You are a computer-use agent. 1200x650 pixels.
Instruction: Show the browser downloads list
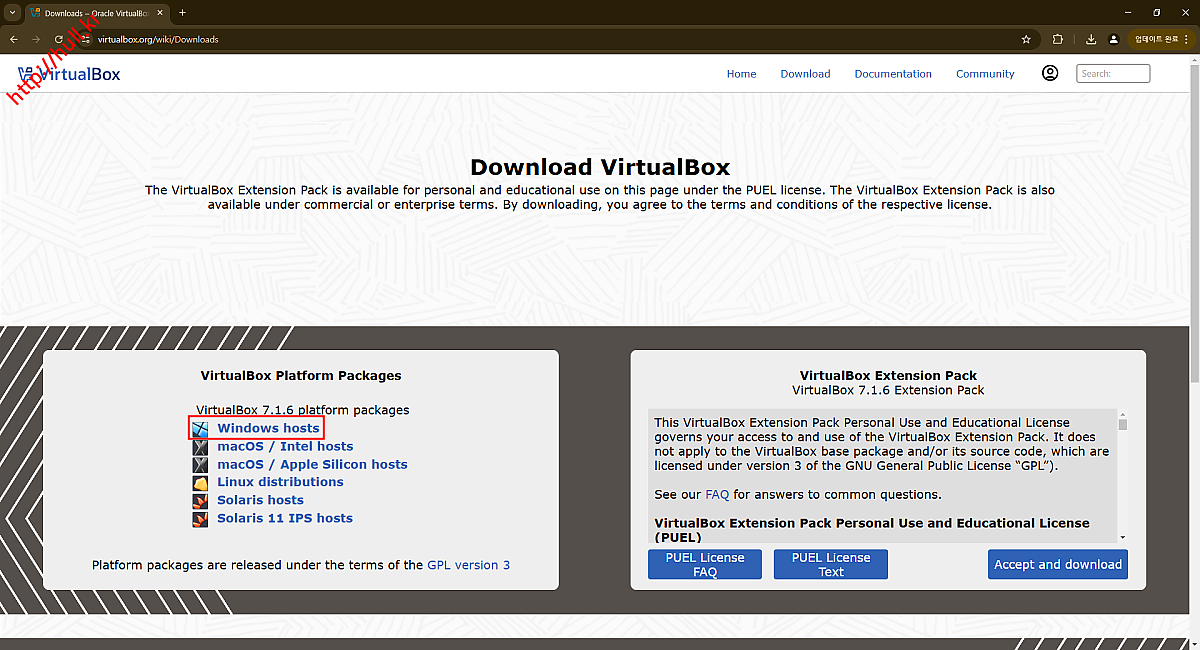pyautogui.click(x=1091, y=40)
